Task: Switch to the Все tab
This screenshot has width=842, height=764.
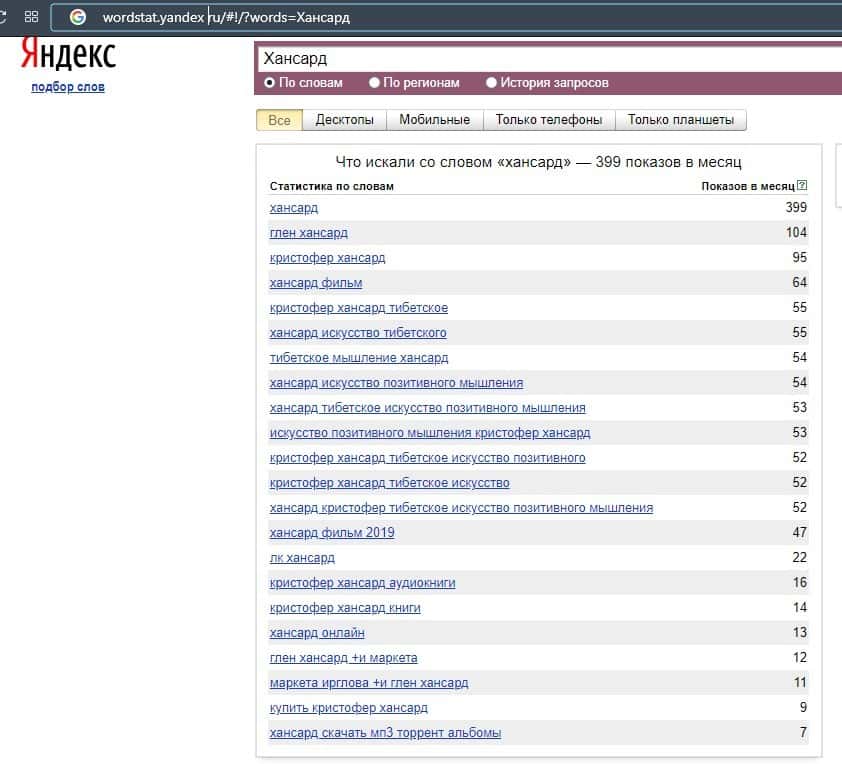Action: (280, 120)
